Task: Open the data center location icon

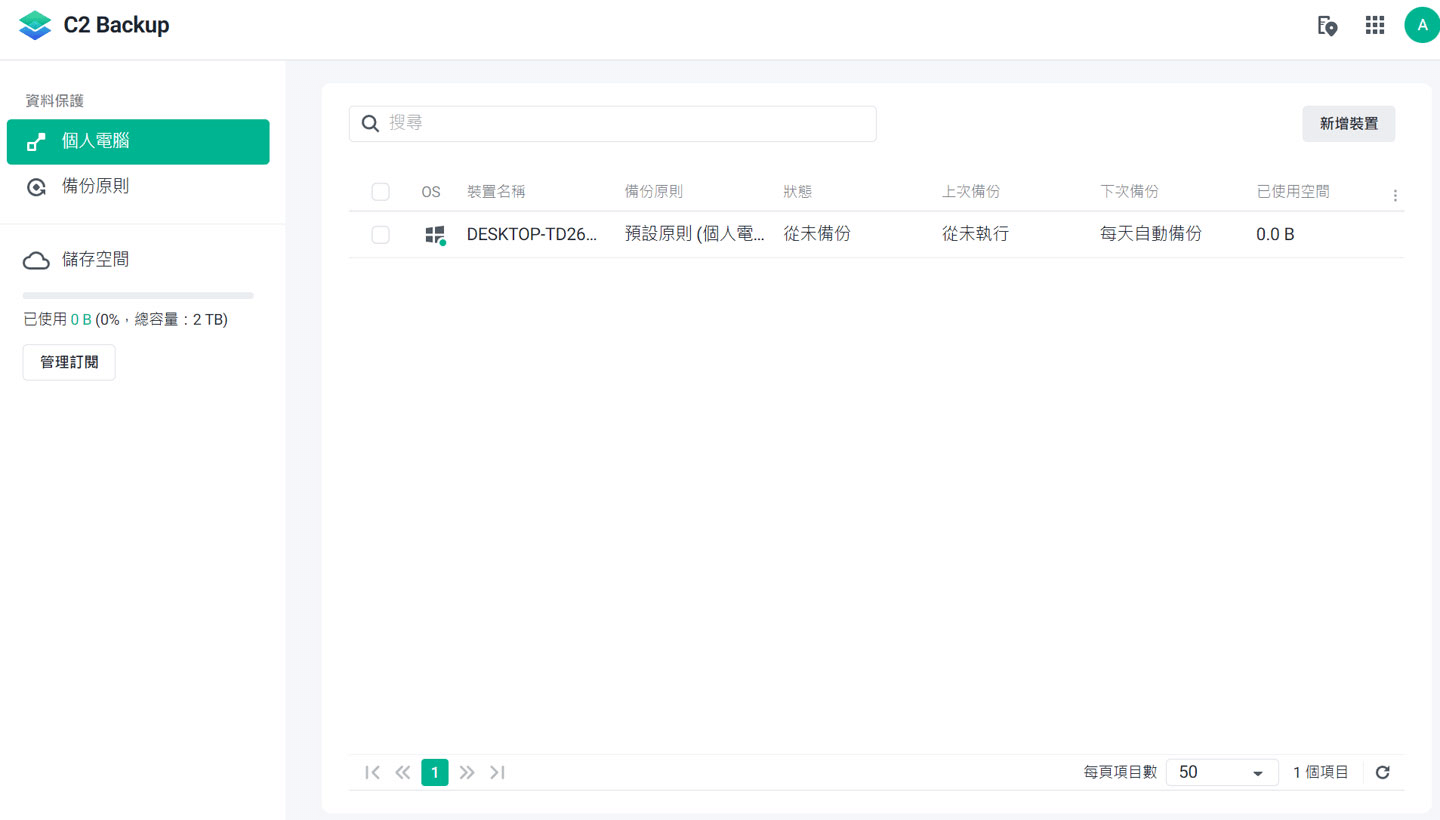Action: tap(1327, 26)
